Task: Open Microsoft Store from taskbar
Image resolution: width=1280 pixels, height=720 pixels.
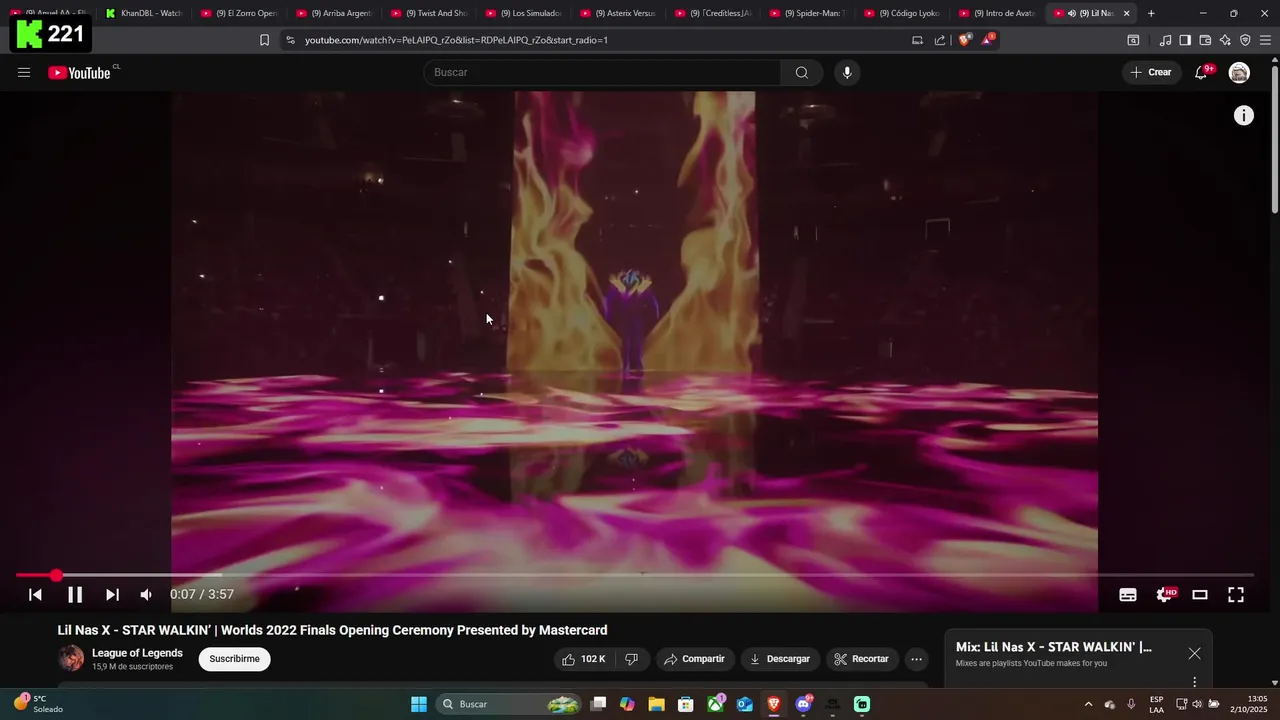Action: click(686, 704)
